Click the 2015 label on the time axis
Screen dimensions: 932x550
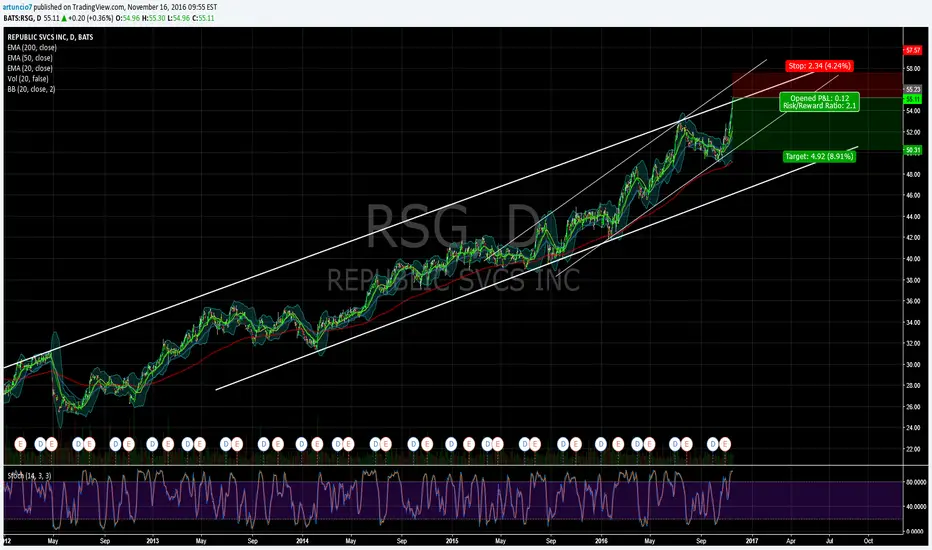click(452, 541)
